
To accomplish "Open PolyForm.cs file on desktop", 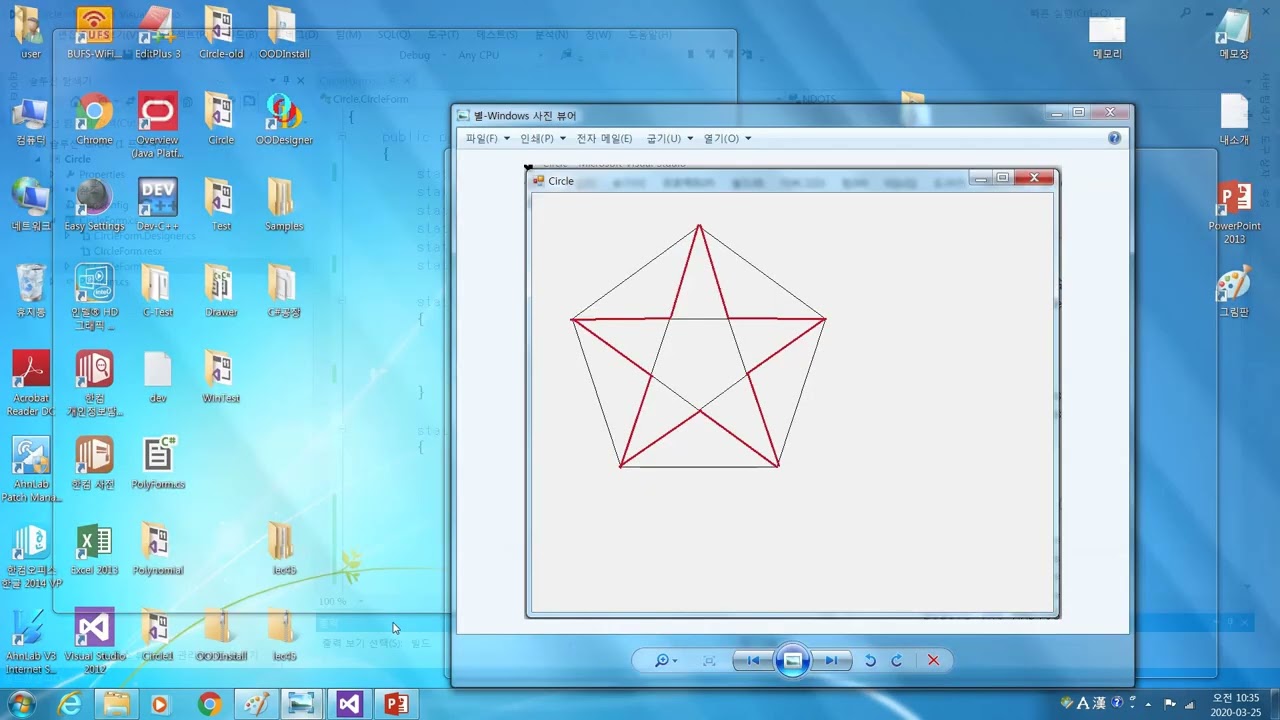I will pos(158,464).
